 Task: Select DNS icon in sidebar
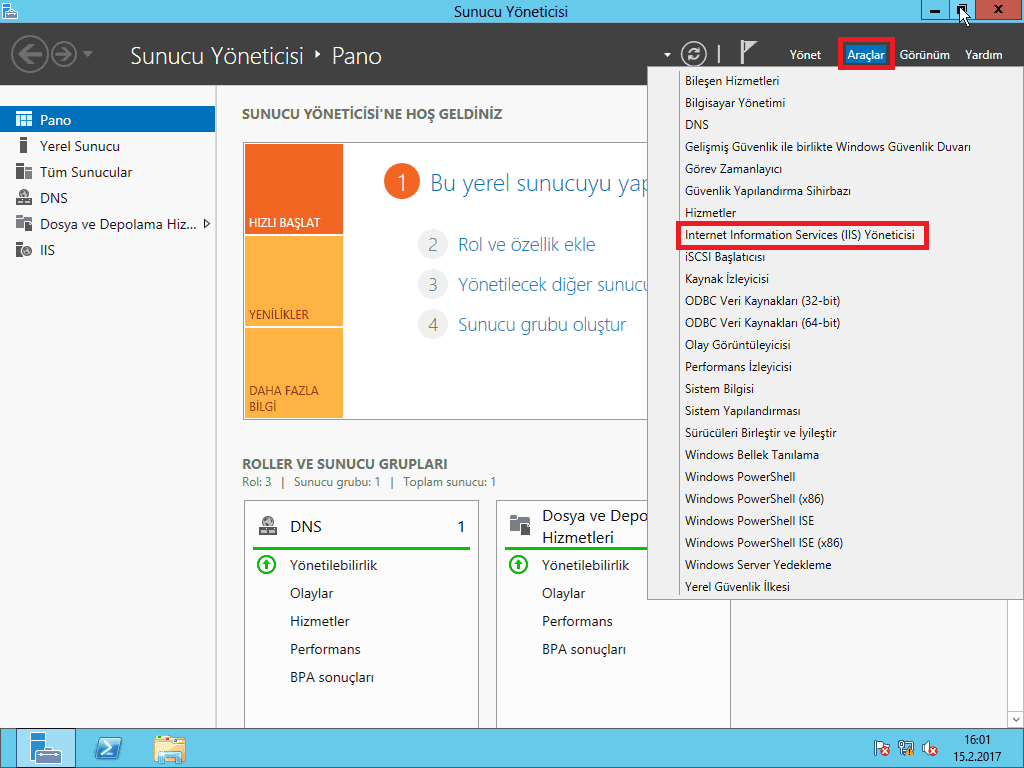pyautogui.click(x=24, y=197)
